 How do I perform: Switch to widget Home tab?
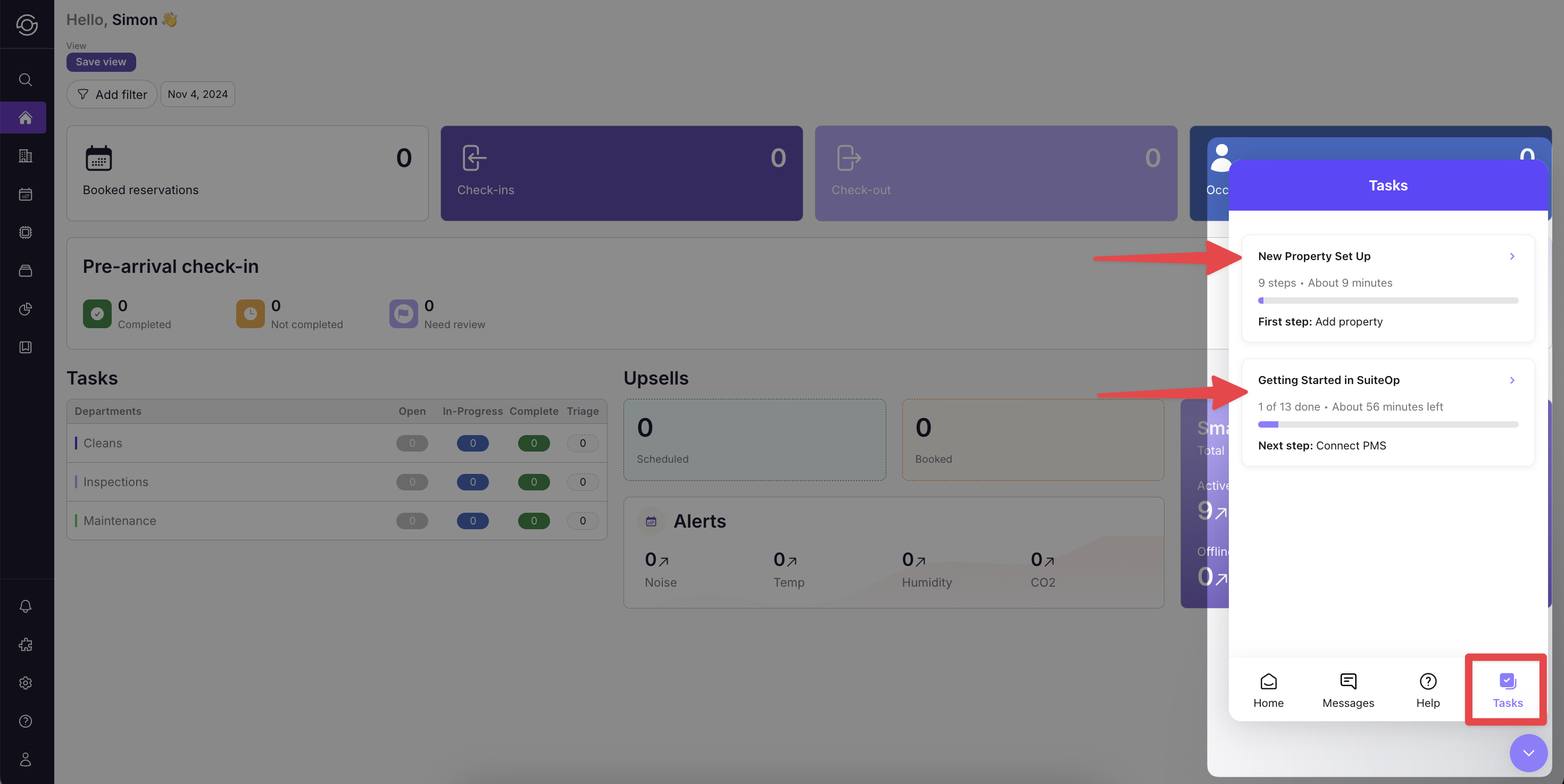point(1268,690)
